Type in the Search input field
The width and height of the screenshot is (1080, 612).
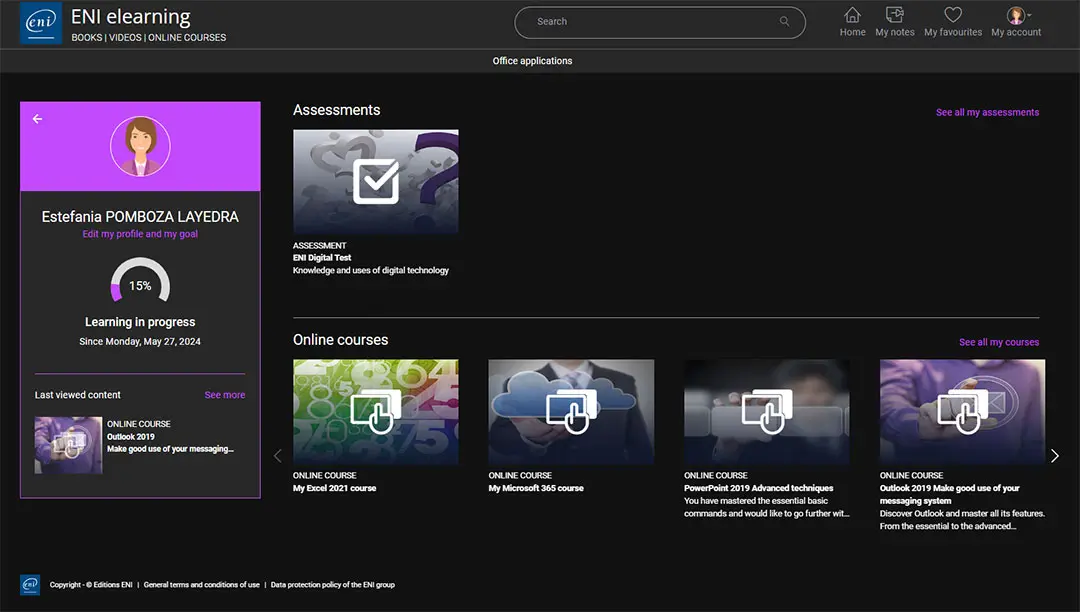[x=650, y=22]
